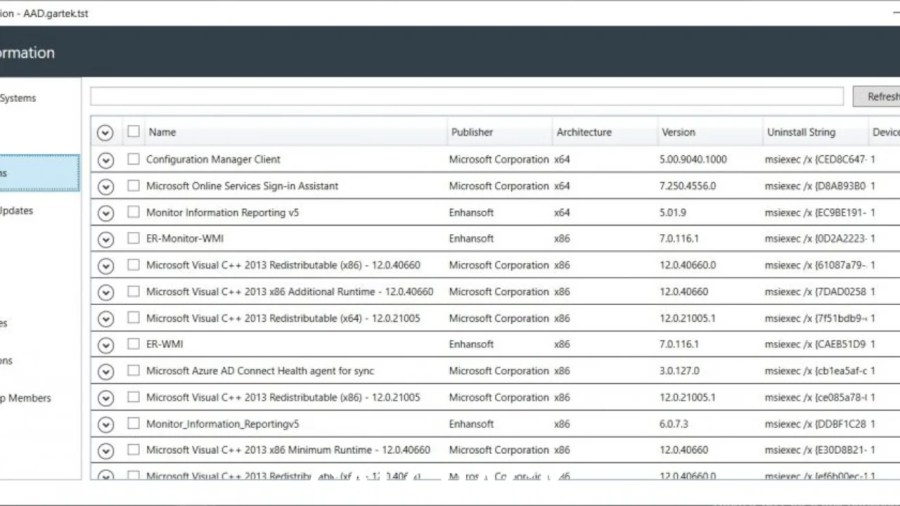Tick the ER-Monitor-WMI checkbox
Viewport: 900px width, 506px height.
(133, 238)
